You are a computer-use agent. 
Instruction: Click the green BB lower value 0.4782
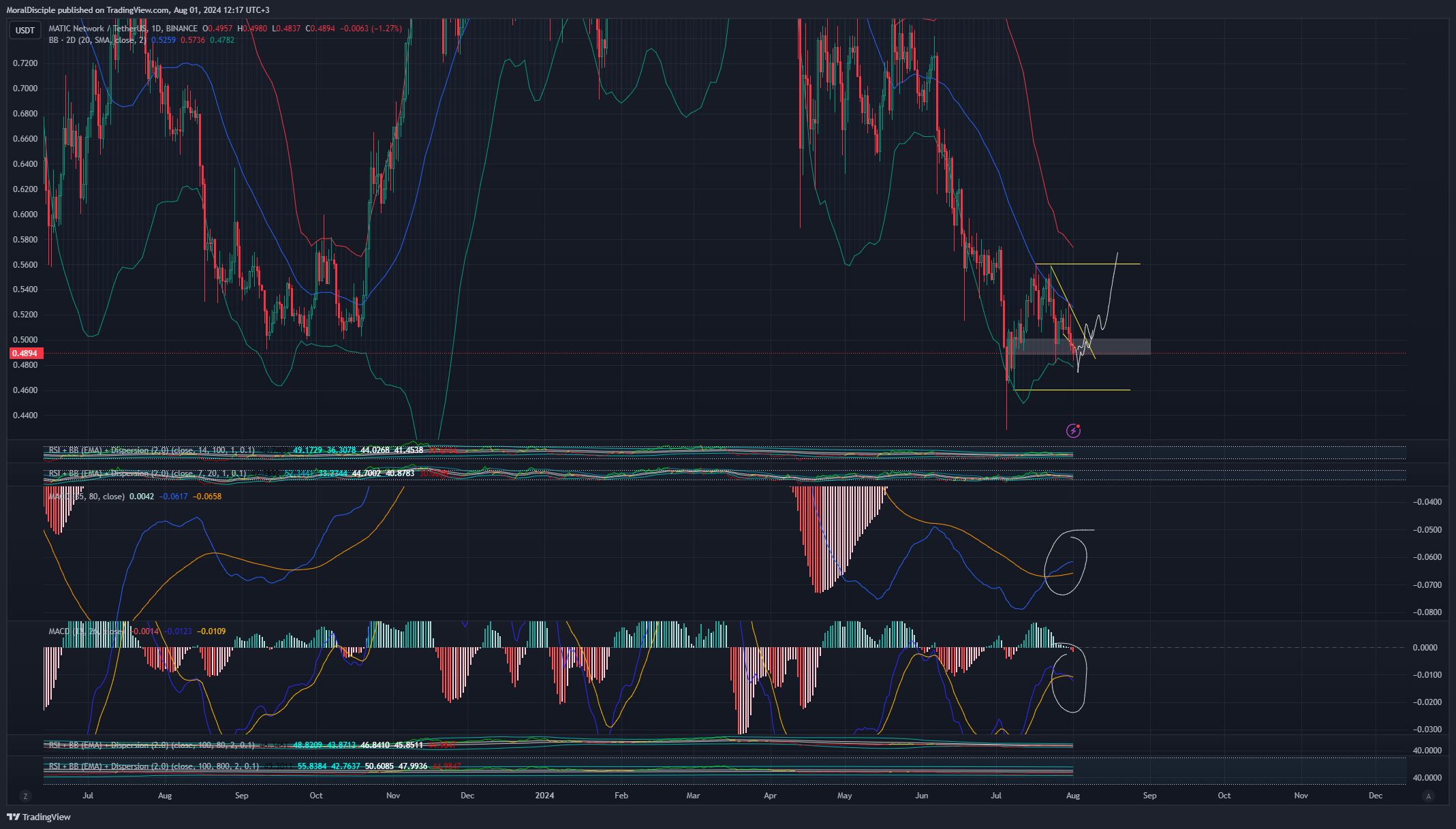click(222, 40)
